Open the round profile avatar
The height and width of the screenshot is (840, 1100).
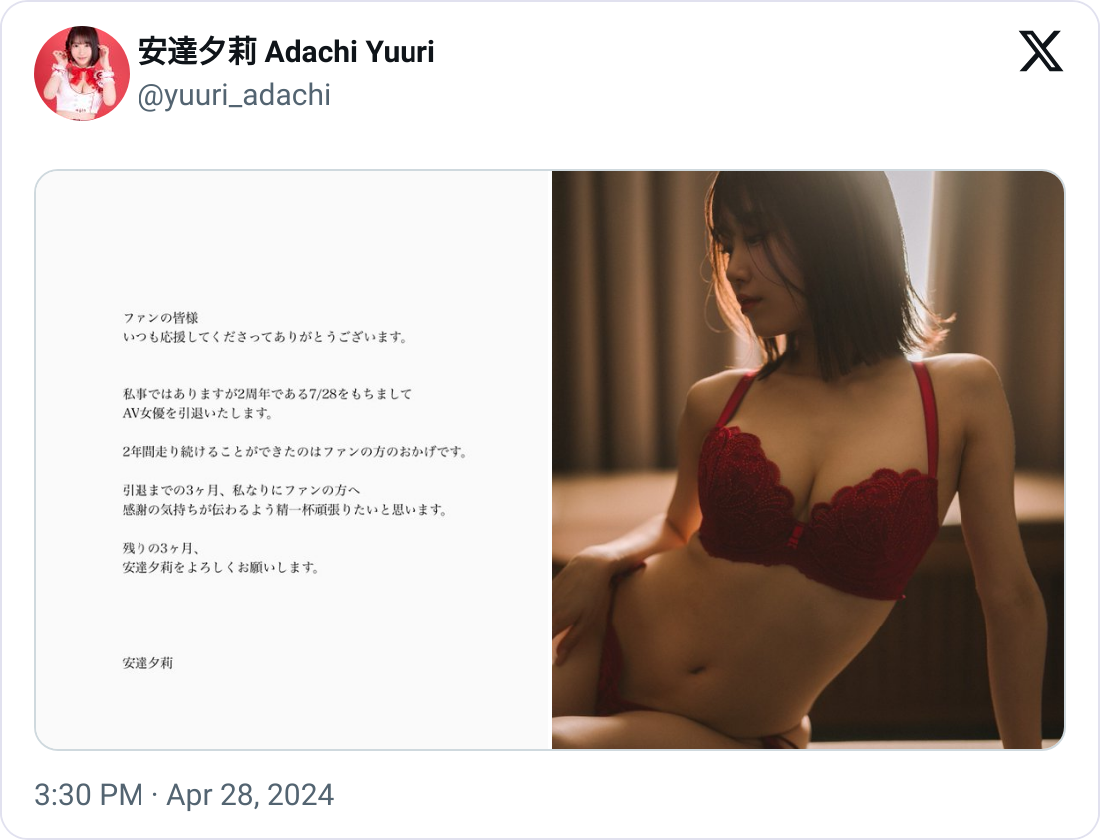[82, 73]
